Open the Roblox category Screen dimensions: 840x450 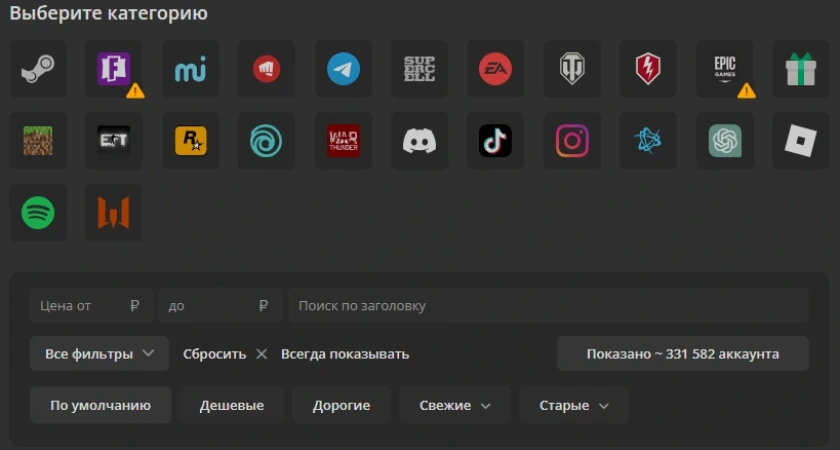coord(801,141)
